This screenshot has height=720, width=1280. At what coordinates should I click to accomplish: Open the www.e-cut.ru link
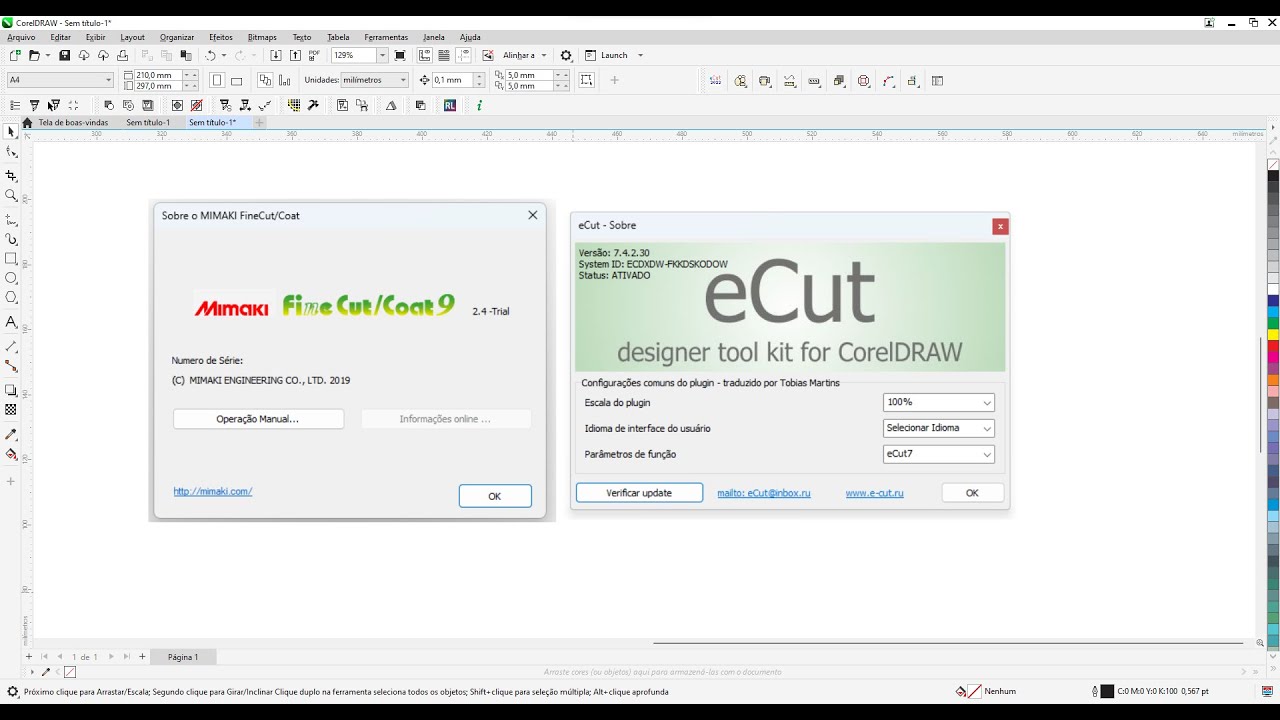874,493
